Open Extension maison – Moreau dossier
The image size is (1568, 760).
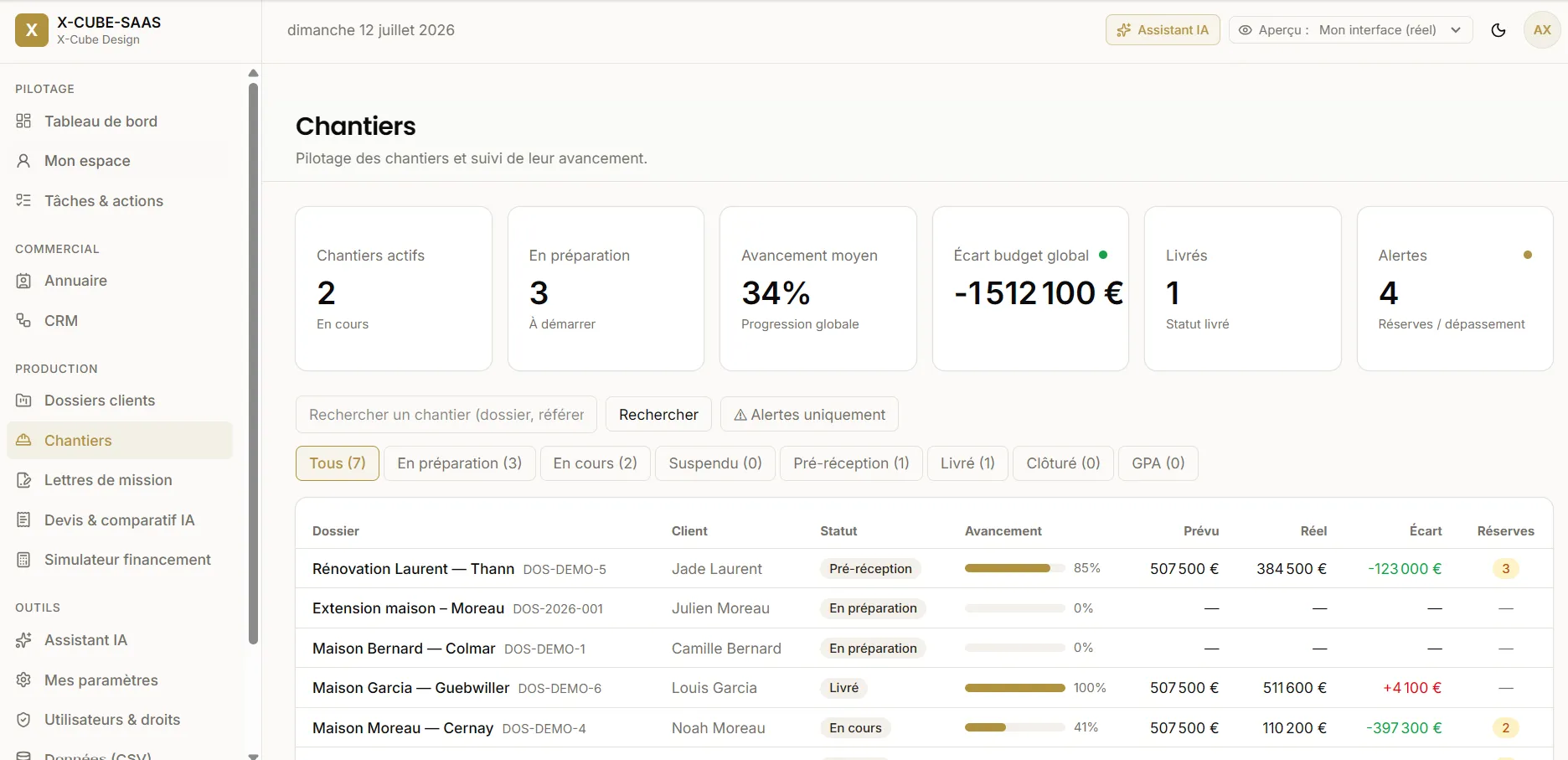[408, 608]
